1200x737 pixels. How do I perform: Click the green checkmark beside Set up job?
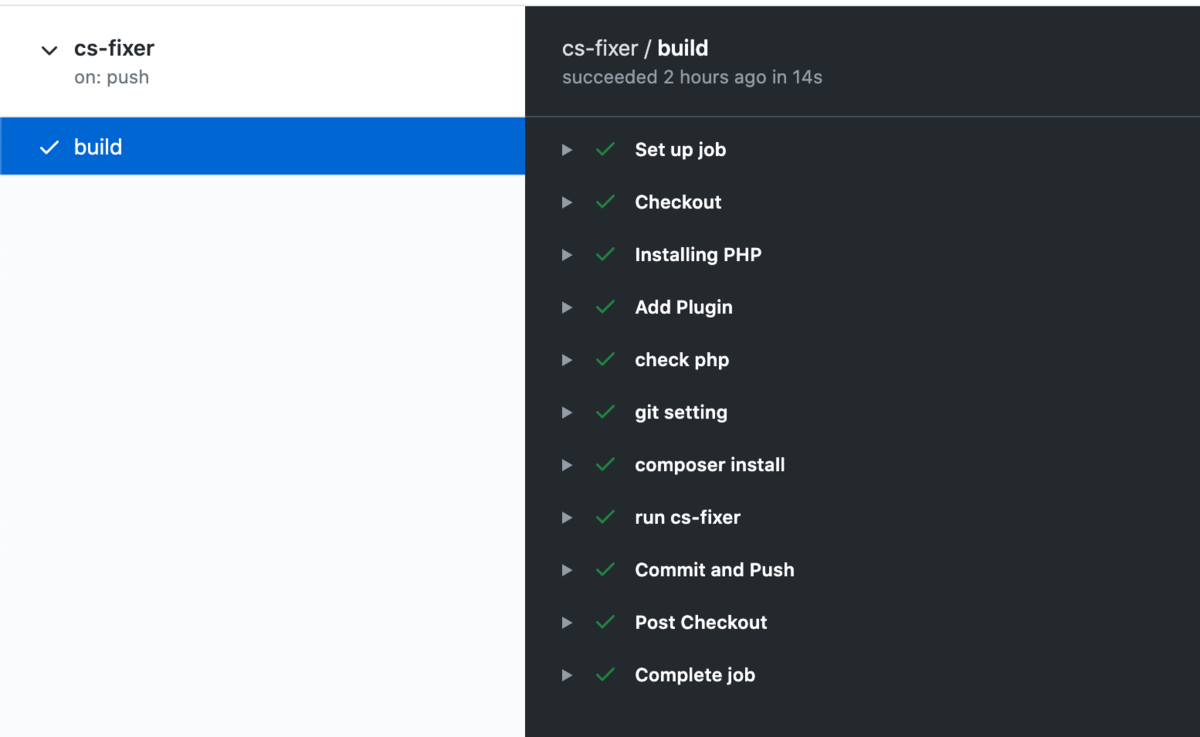[x=605, y=149]
